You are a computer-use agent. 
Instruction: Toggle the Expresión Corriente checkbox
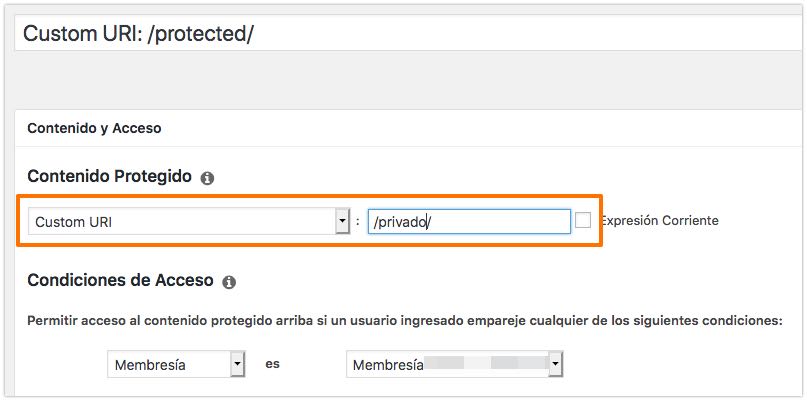click(583, 220)
